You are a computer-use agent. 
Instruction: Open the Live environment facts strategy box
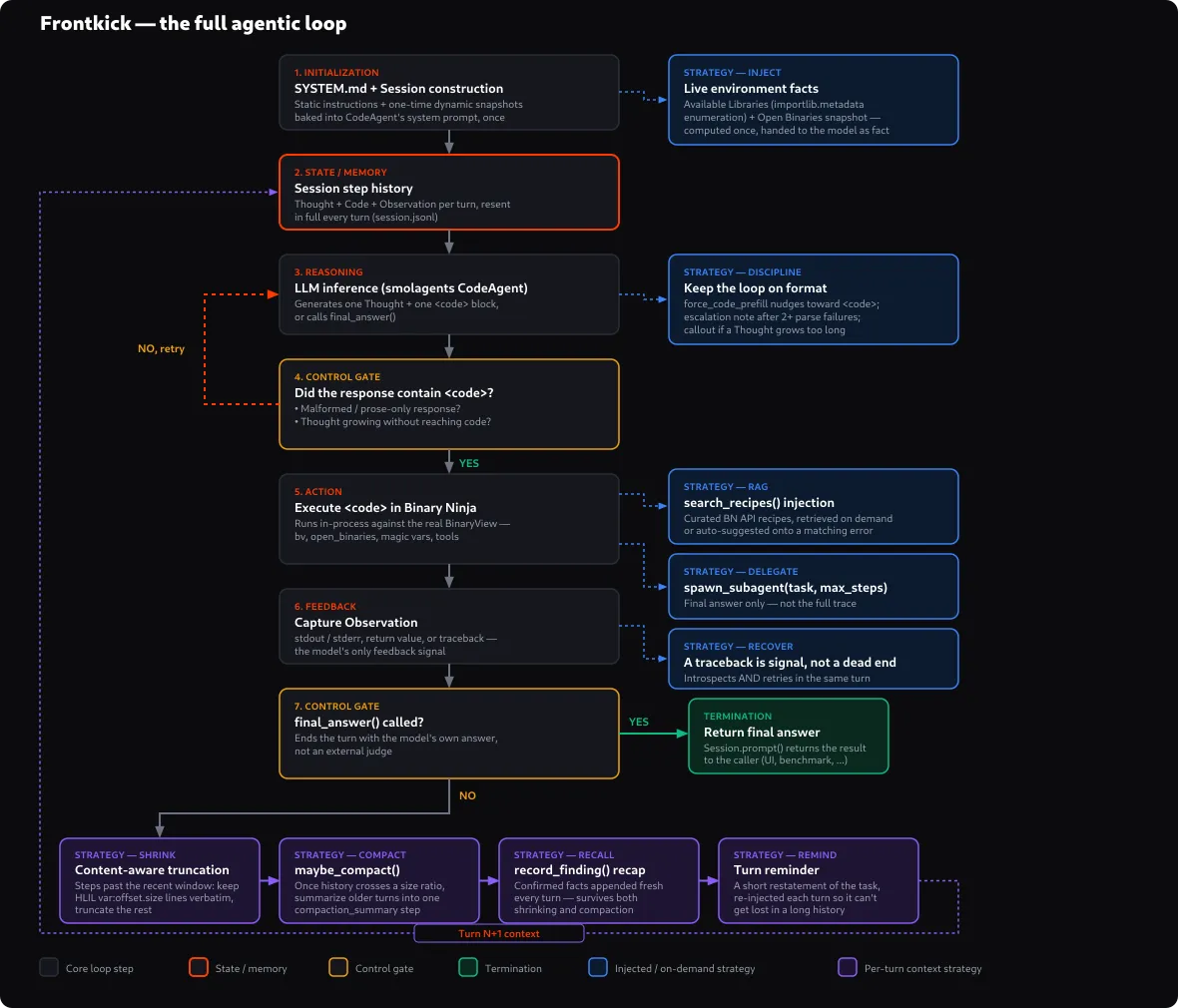(813, 99)
